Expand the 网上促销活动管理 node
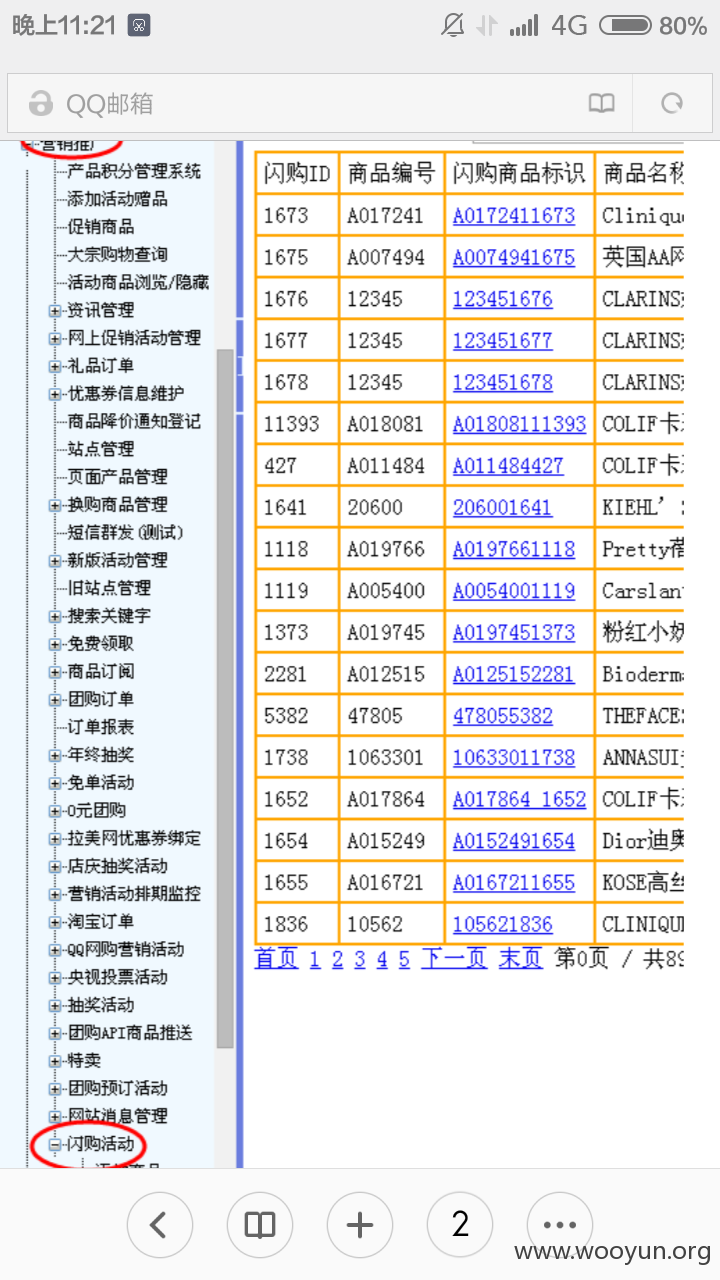This screenshot has height=1280, width=720. tap(55, 339)
